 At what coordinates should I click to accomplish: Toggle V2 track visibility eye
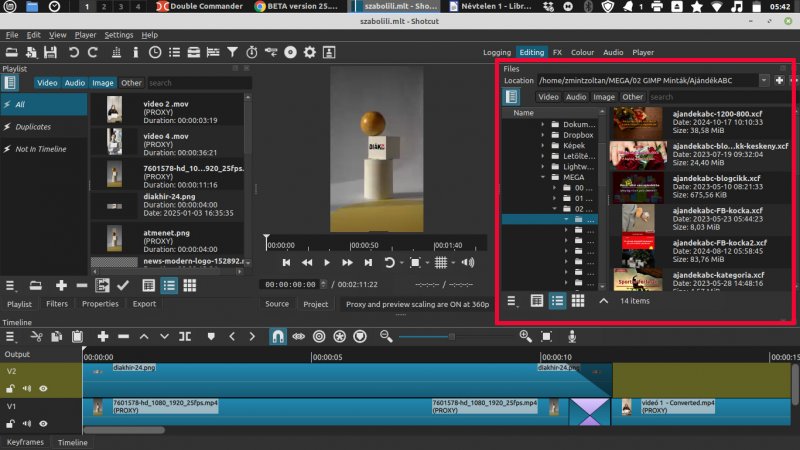pyautogui.click(x=43, y=387)
